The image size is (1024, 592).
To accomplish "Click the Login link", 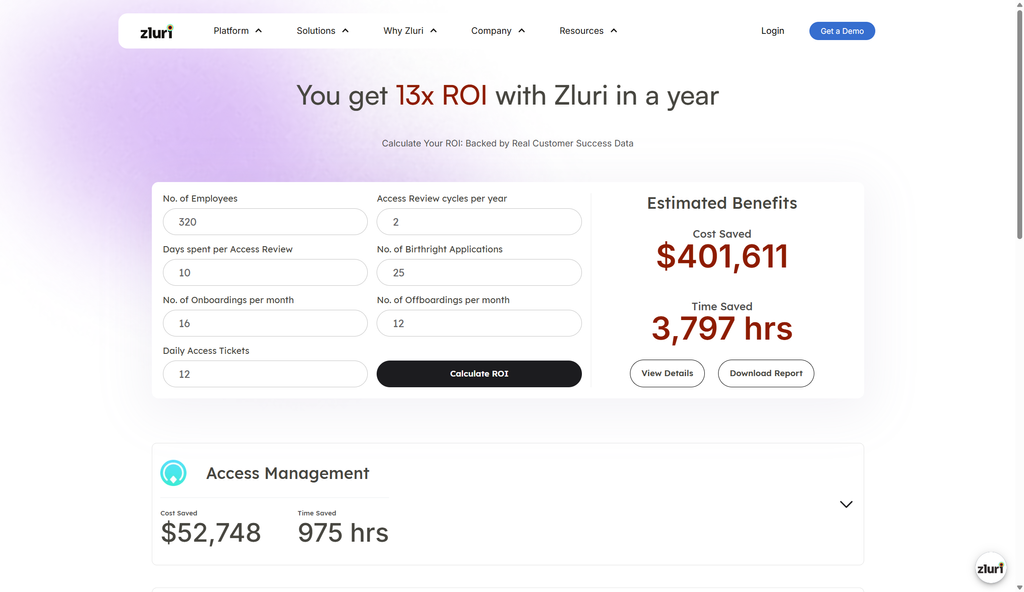I will [x=772, y=30].
